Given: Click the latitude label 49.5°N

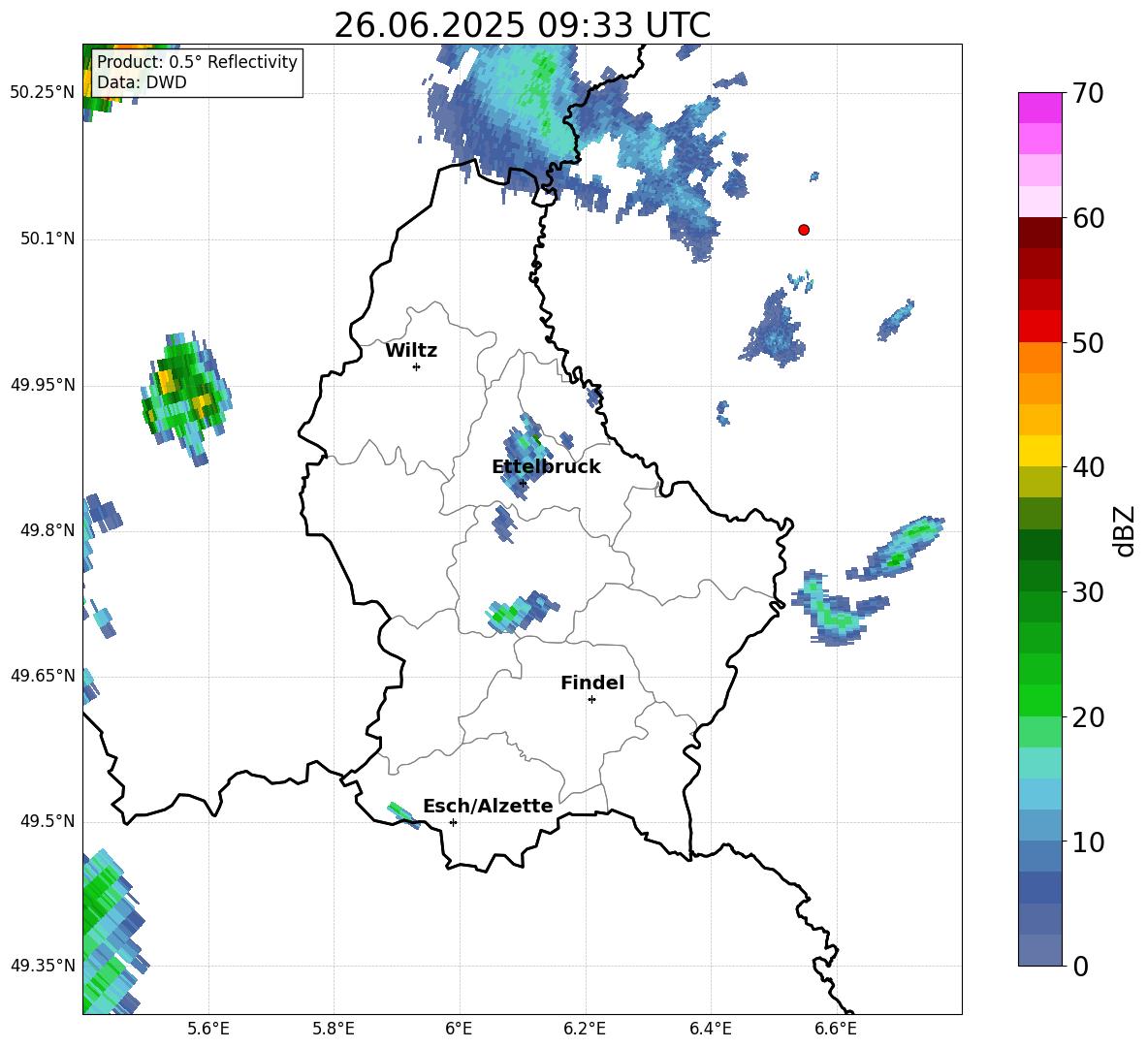Looking at the screenshot, I should (x=47, y=821).
